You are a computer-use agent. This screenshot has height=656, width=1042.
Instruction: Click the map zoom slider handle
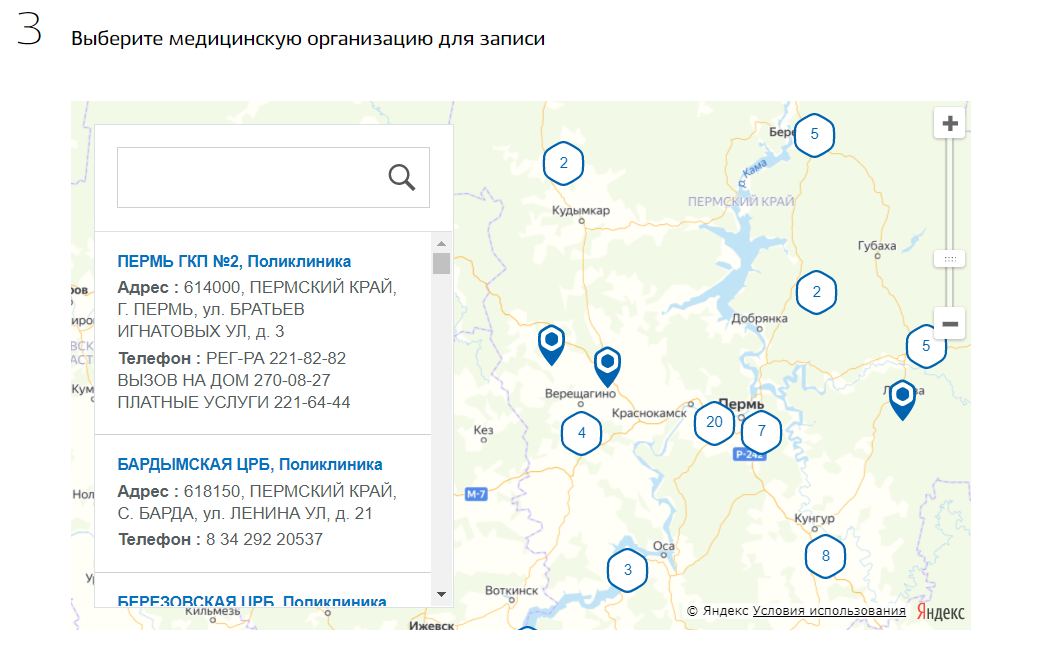pyautogui.click(x=949, y=259)
